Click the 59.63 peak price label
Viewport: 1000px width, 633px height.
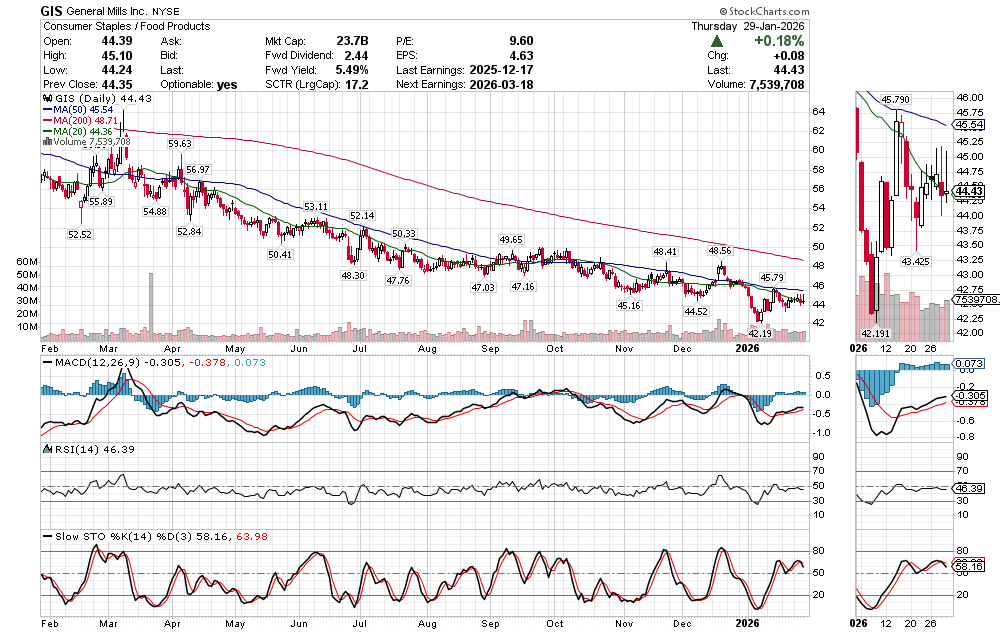pyautogui.click(x=180, y=144)
